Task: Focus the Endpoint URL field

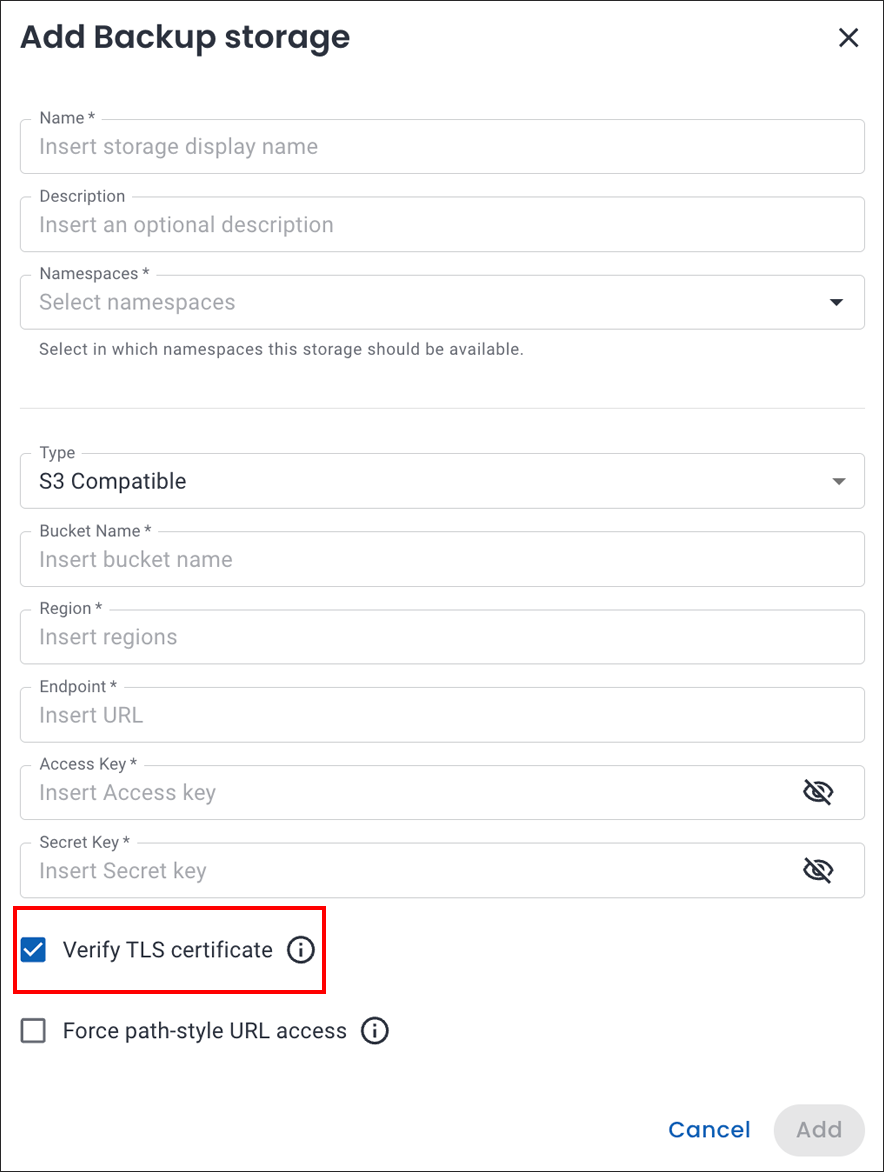Action: [x=441, y=715]
